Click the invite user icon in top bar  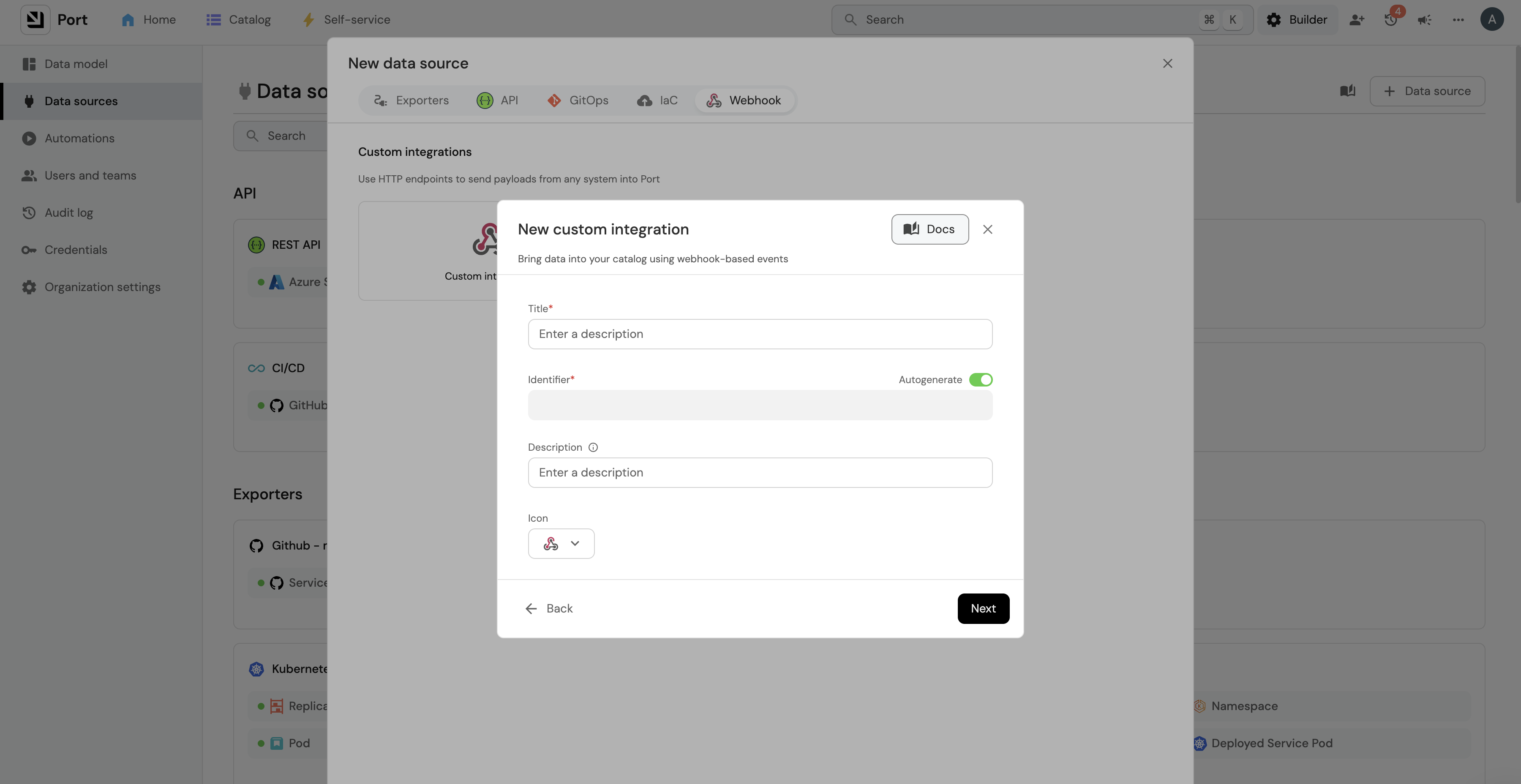coord(1357,19)
